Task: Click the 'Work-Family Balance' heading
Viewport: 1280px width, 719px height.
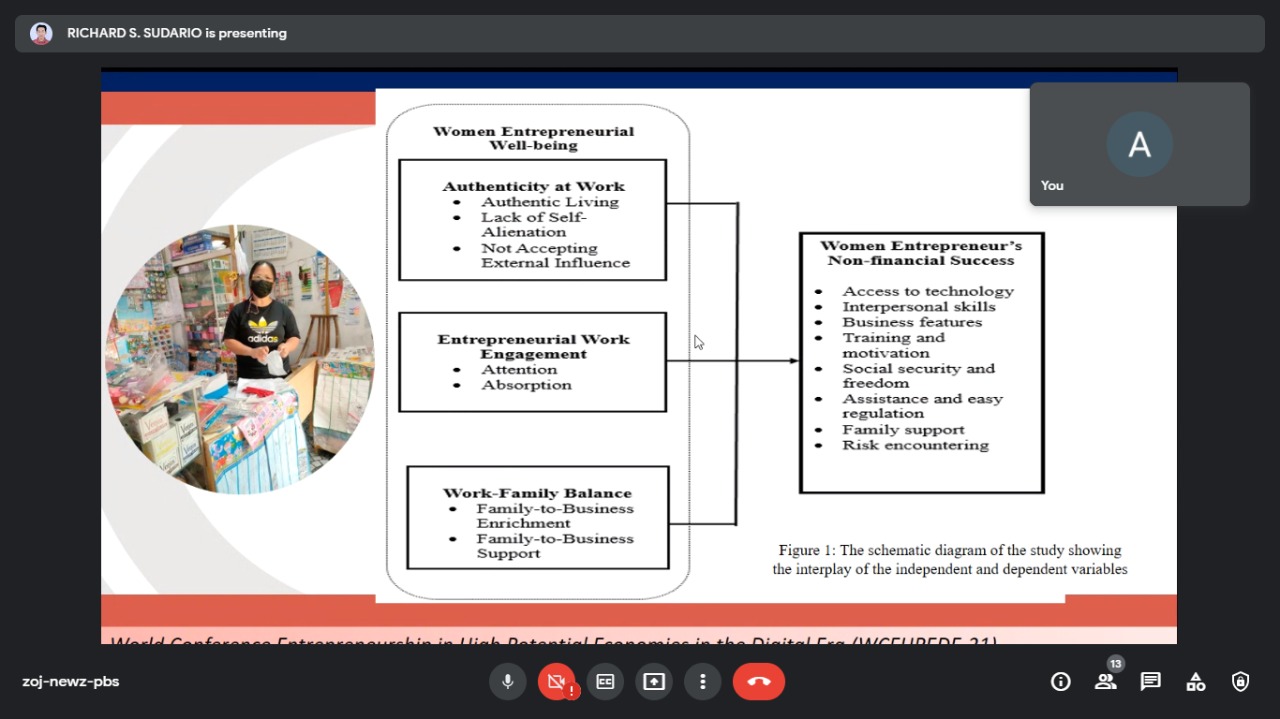Action: pos(538,493)
